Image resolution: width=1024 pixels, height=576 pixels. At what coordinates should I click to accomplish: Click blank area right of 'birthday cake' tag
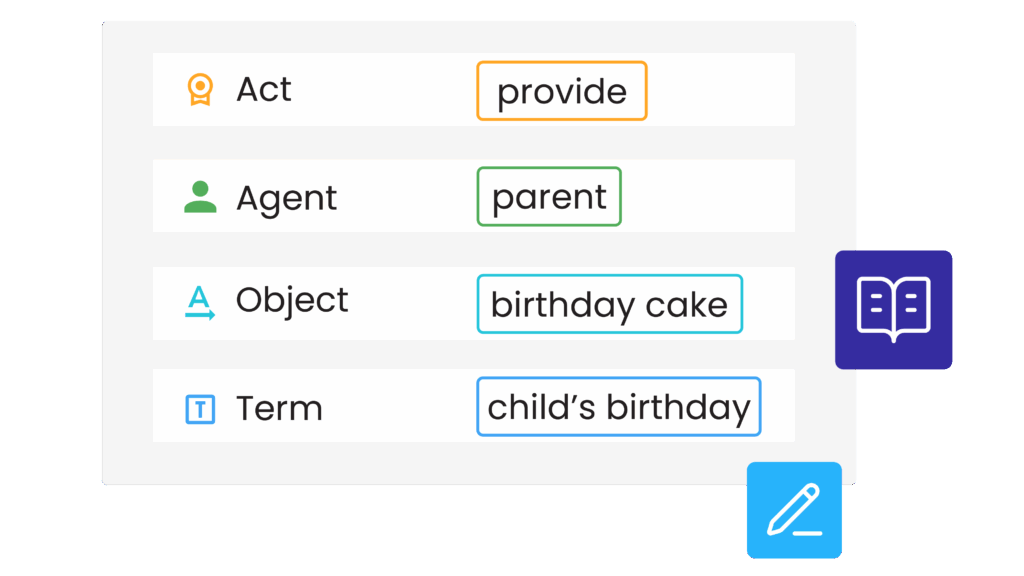pyautogui.click(x=769, y=303)
